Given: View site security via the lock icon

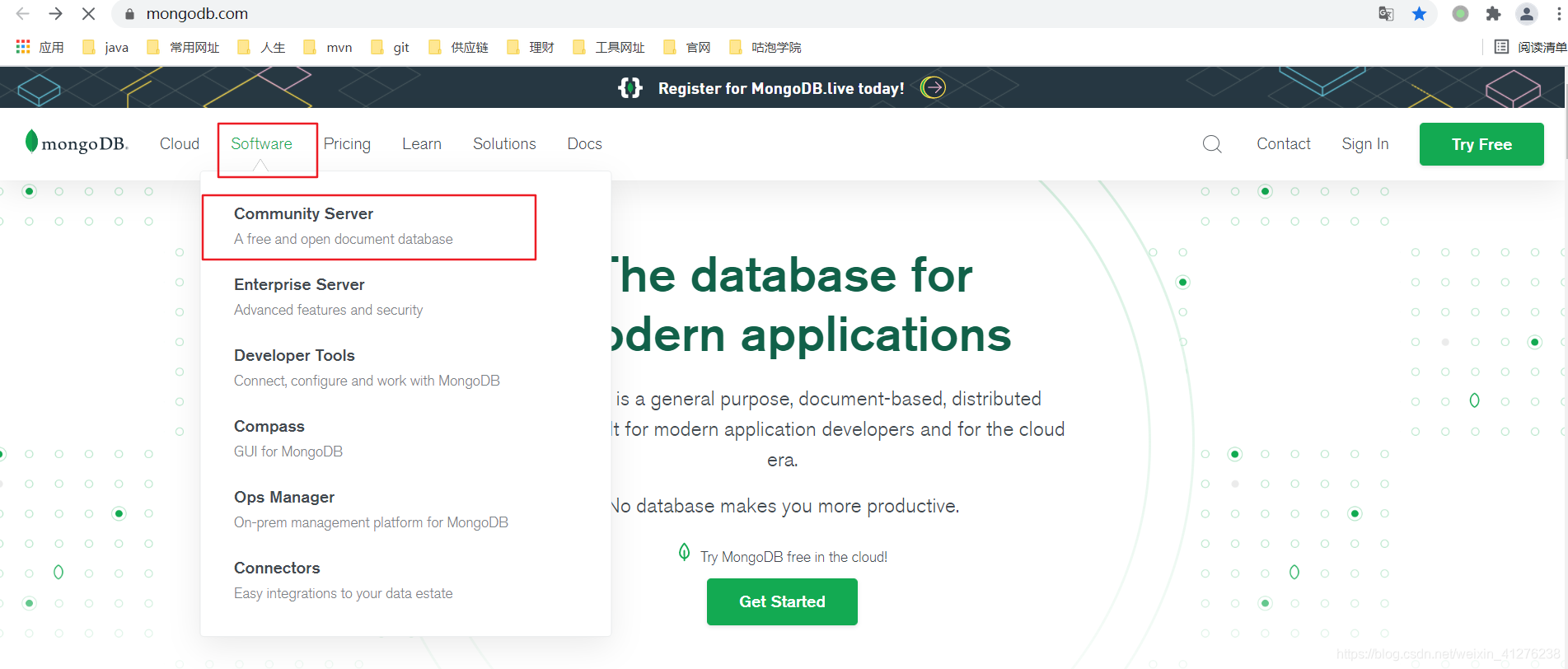Looking at the screenshot, I should (129, 14).
